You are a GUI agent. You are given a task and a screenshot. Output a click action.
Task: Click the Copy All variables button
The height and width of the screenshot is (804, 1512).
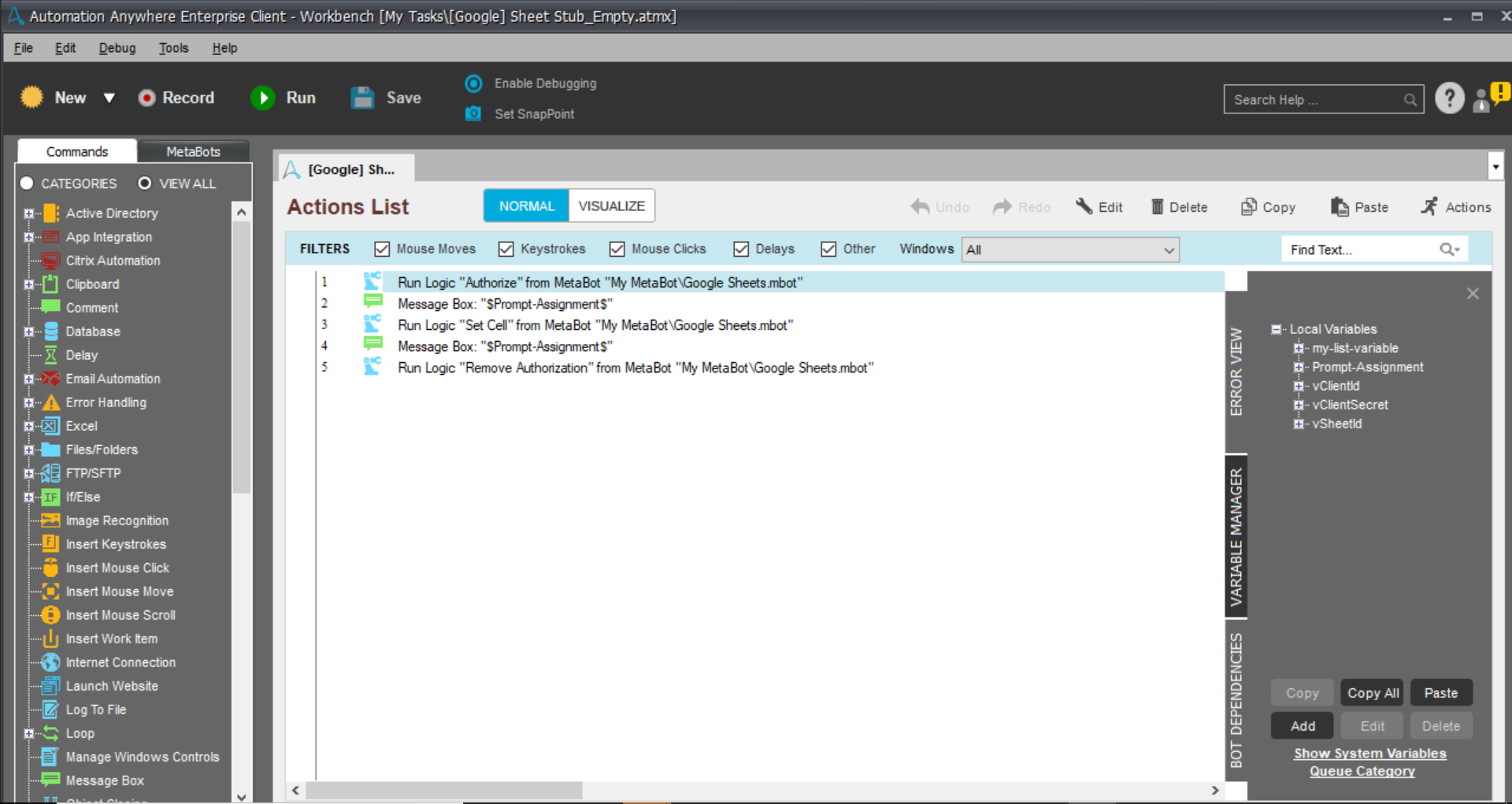tap(1373, 693)
